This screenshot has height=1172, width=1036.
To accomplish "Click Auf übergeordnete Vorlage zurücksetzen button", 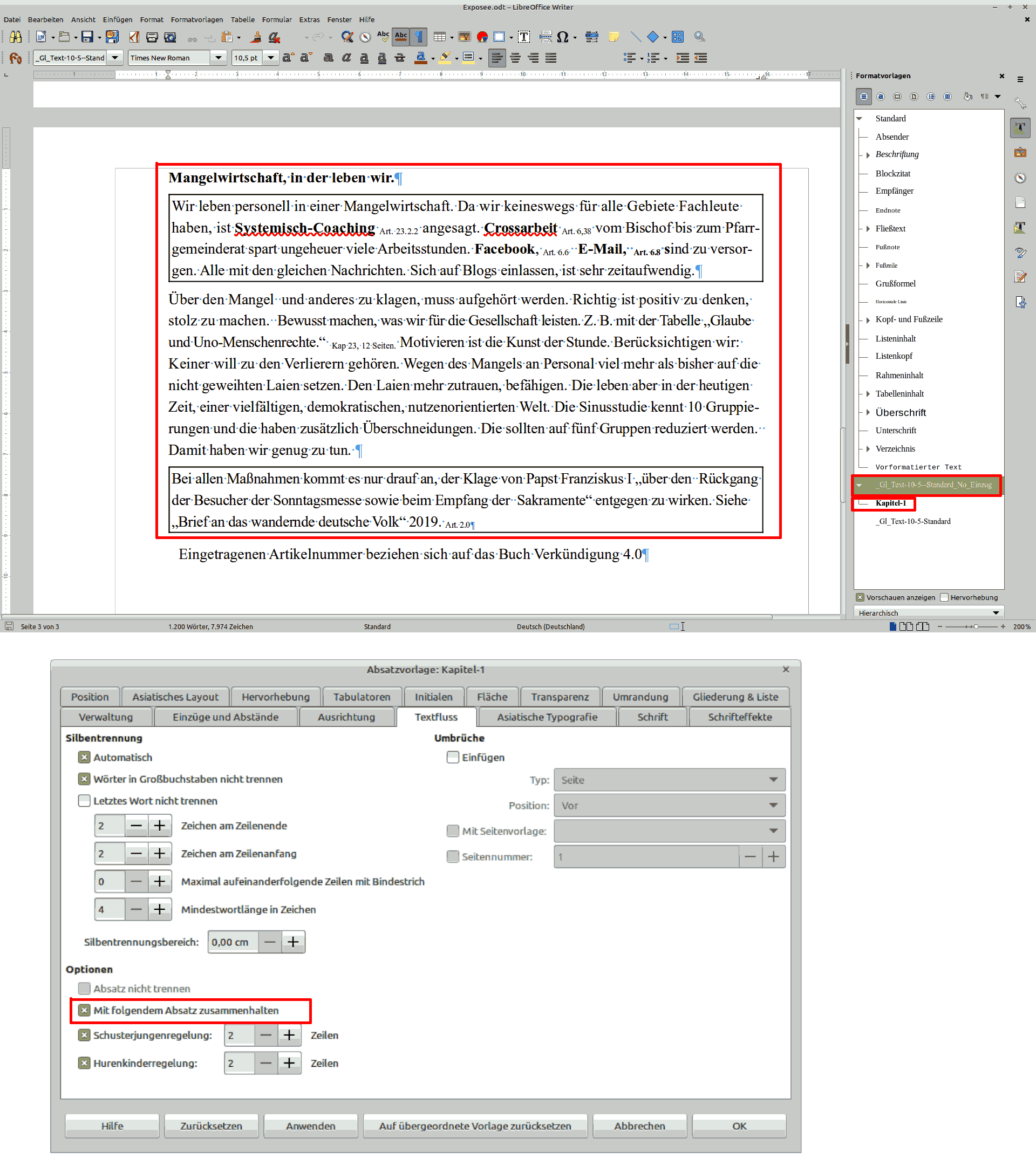I will pos(475,1126).
